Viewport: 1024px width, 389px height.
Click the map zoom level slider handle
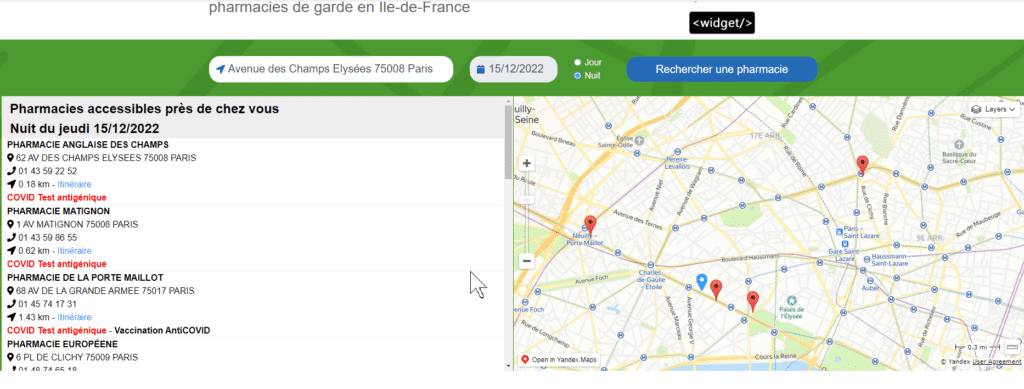click(x=527, y=199)
